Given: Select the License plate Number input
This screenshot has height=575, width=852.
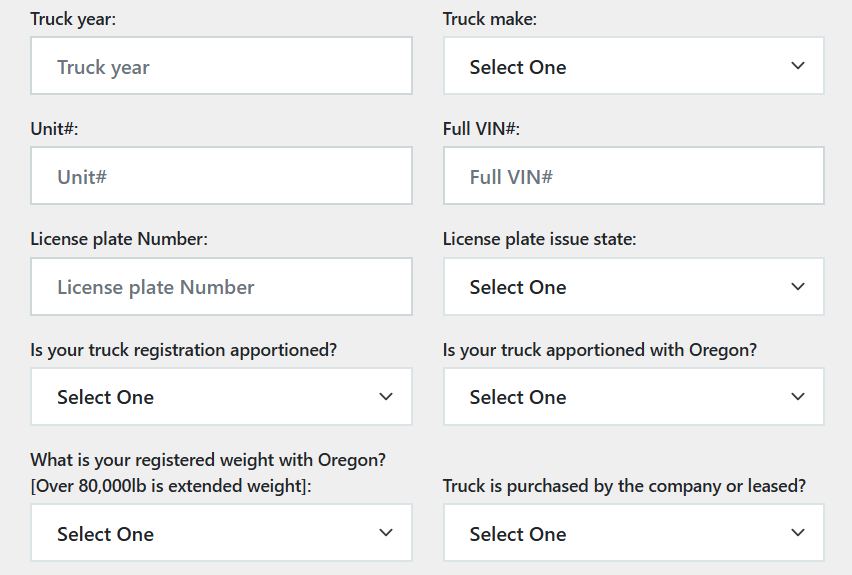Looking at the screenshot, I should point(221,287).
